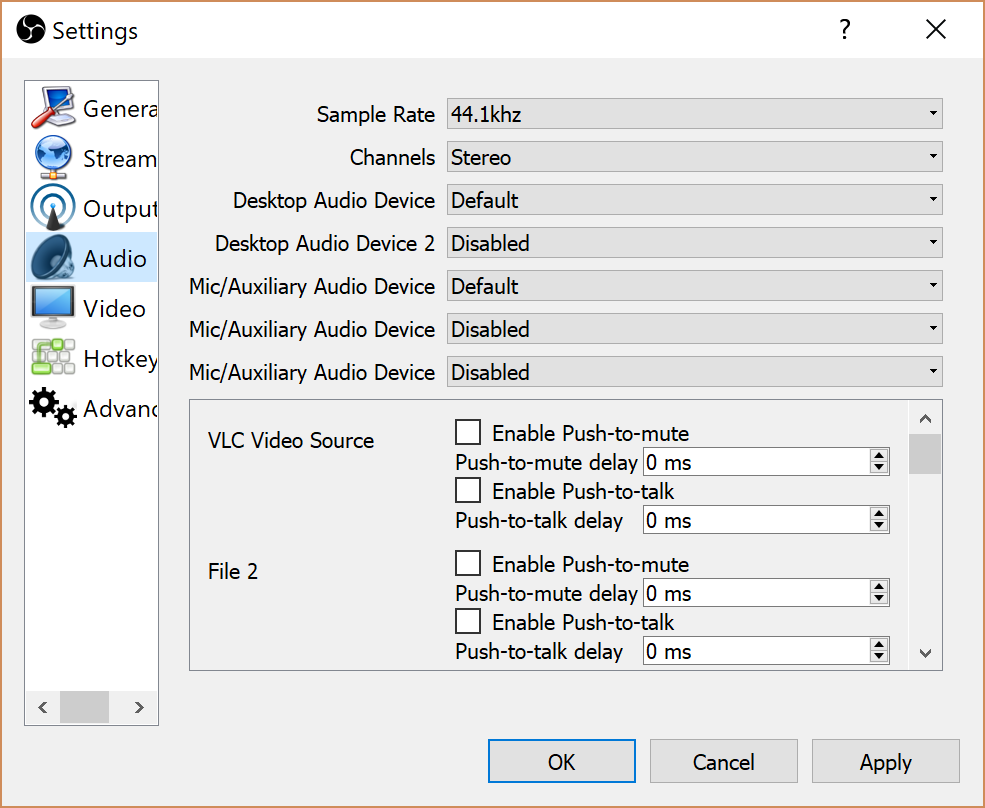Enable Push-to-talk for VLC Video Source
The width and height of the screenshot is (985, 808).
coord(468,491)
